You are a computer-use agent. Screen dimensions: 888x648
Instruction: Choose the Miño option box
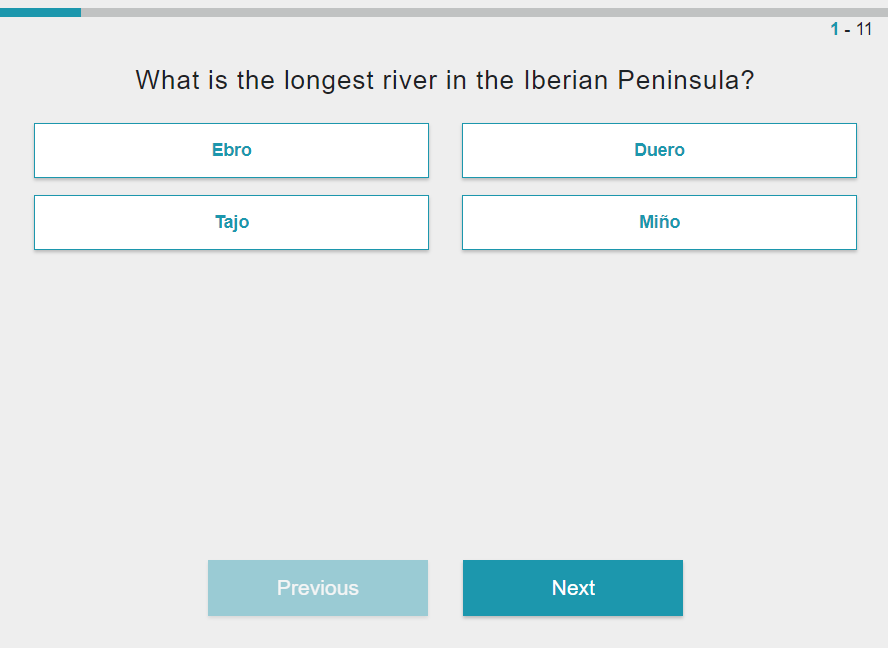coord(659,222)
